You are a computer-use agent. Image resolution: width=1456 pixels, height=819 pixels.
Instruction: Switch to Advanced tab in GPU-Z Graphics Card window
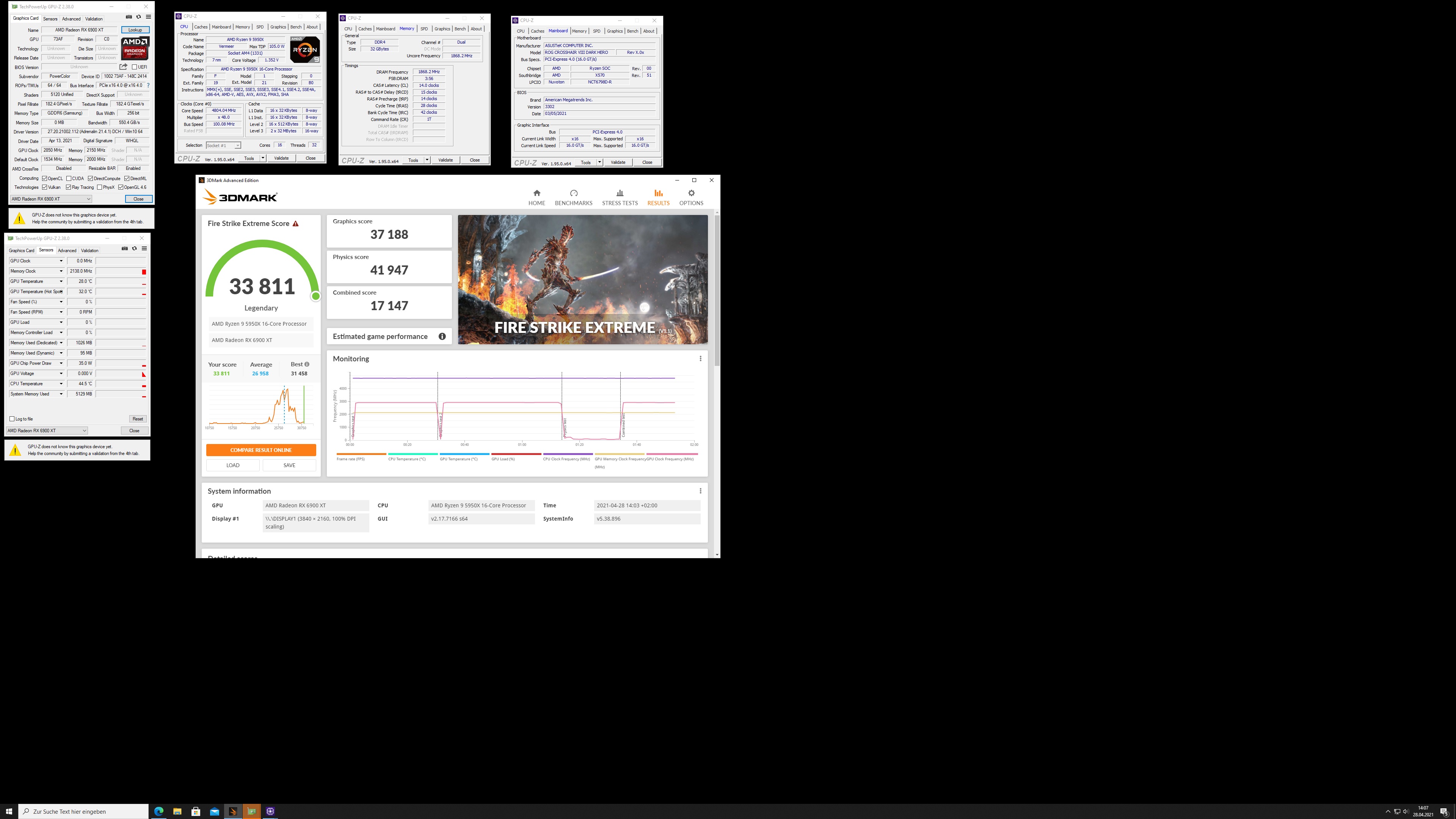(71, 19)
